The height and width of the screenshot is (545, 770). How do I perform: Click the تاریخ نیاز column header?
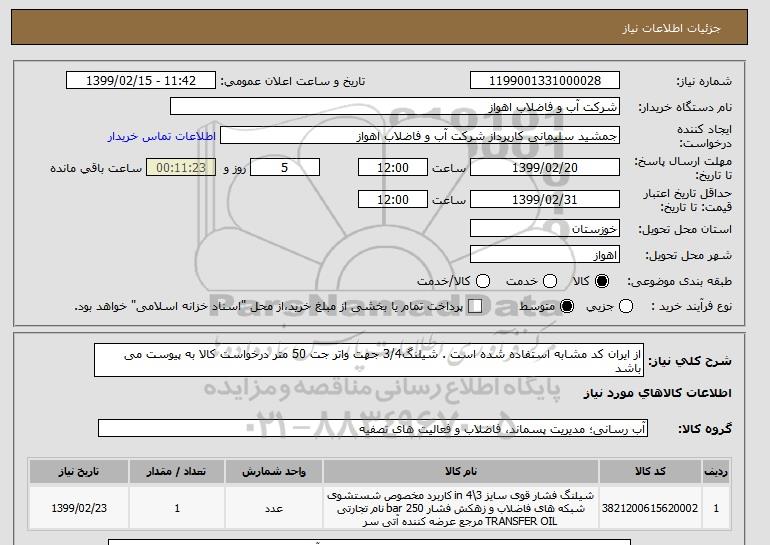[79, 471]
